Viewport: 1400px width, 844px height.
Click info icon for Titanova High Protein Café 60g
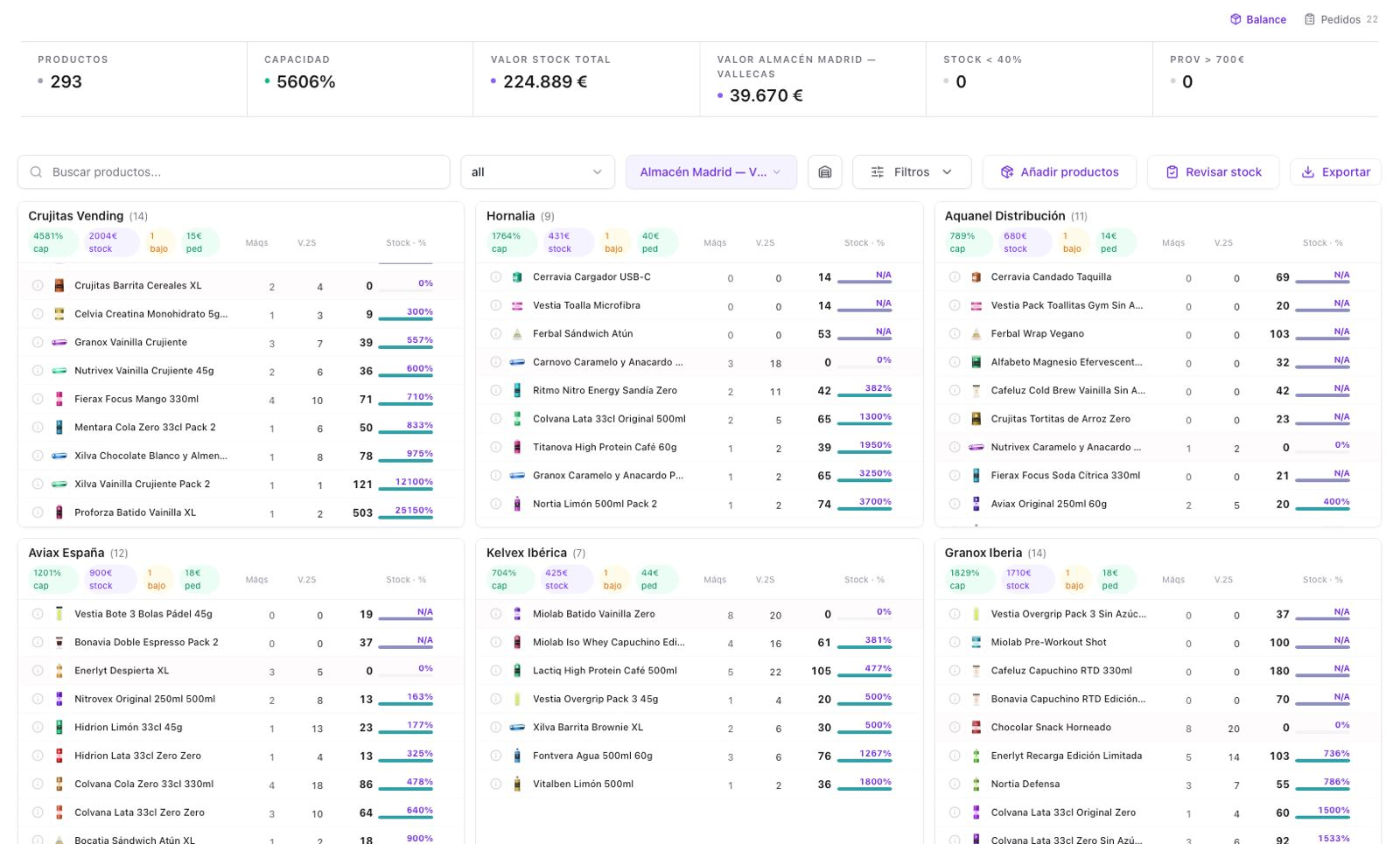click(x=496, y=448)
